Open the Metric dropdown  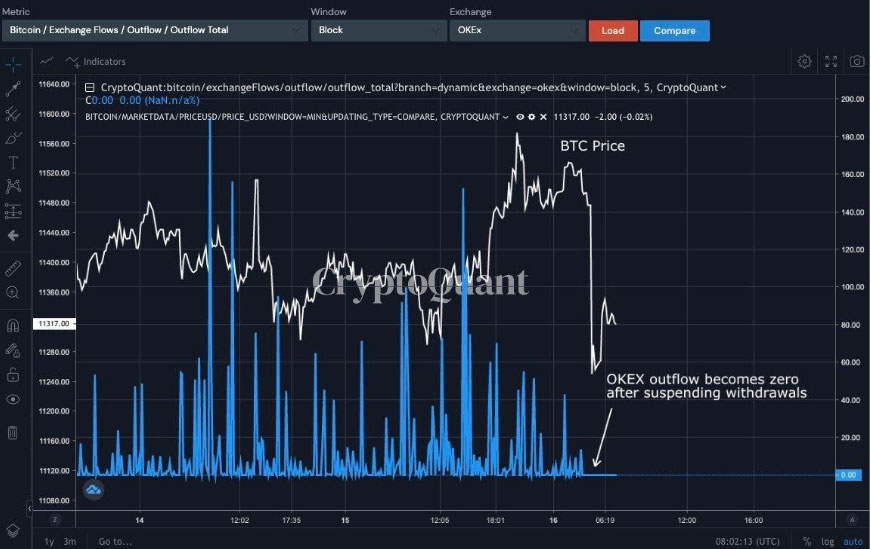point(154,30)
